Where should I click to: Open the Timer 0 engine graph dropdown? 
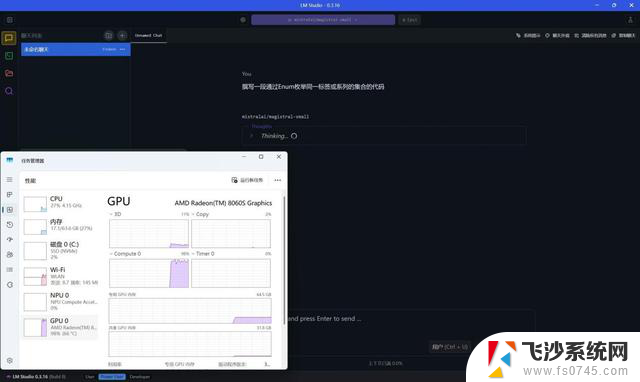pyautogui.click(x=203, y=253)
